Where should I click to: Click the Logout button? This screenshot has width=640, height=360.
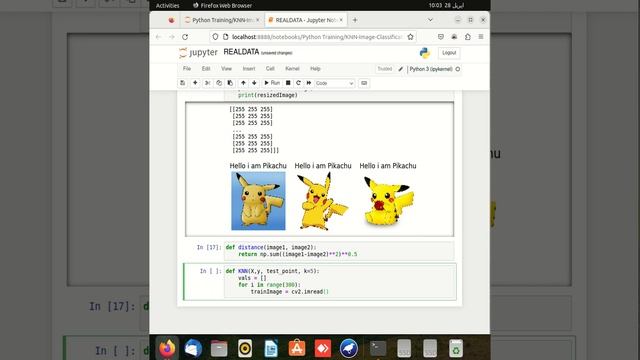click(x=449, y=53)
